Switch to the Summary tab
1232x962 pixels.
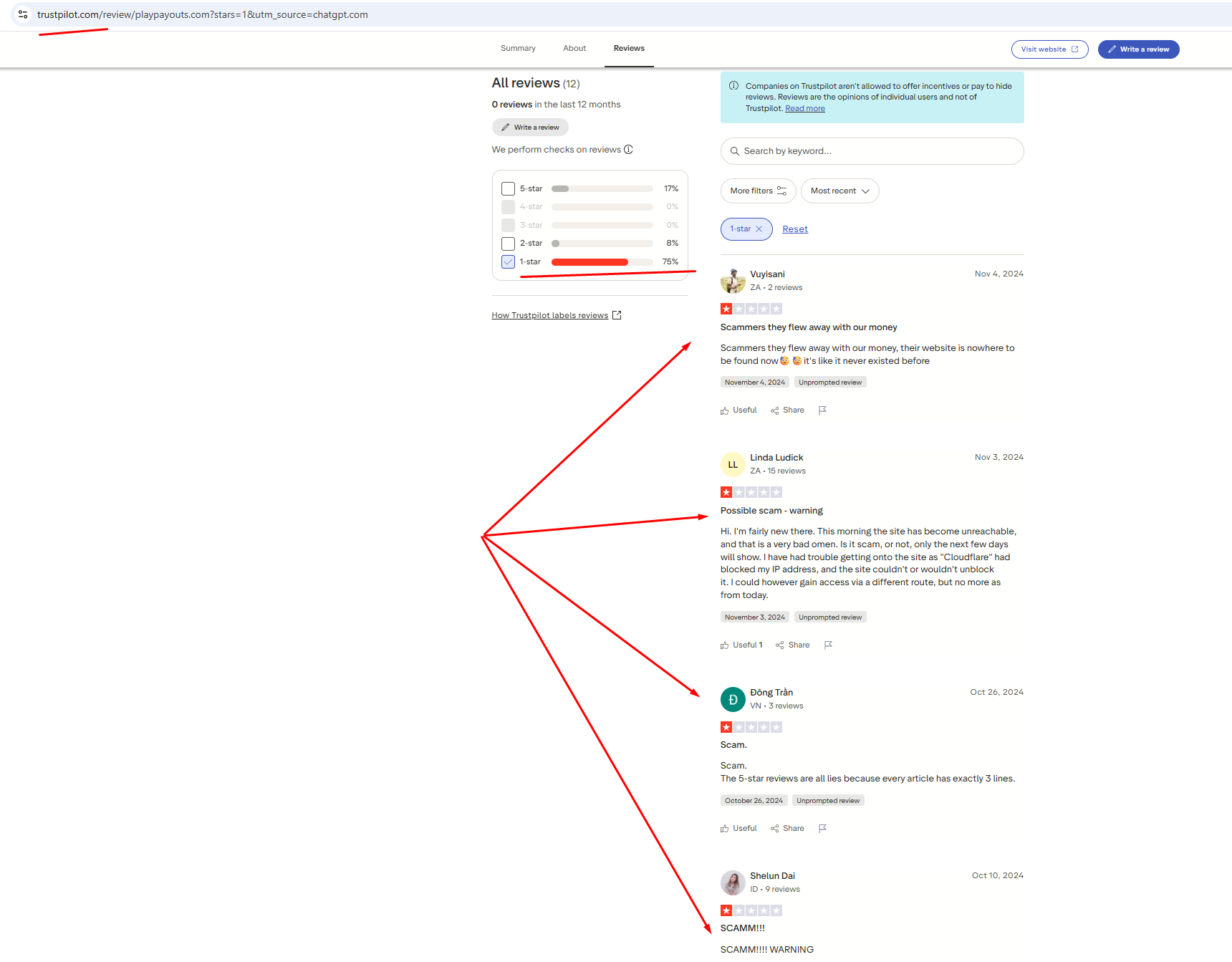[518, 49]
